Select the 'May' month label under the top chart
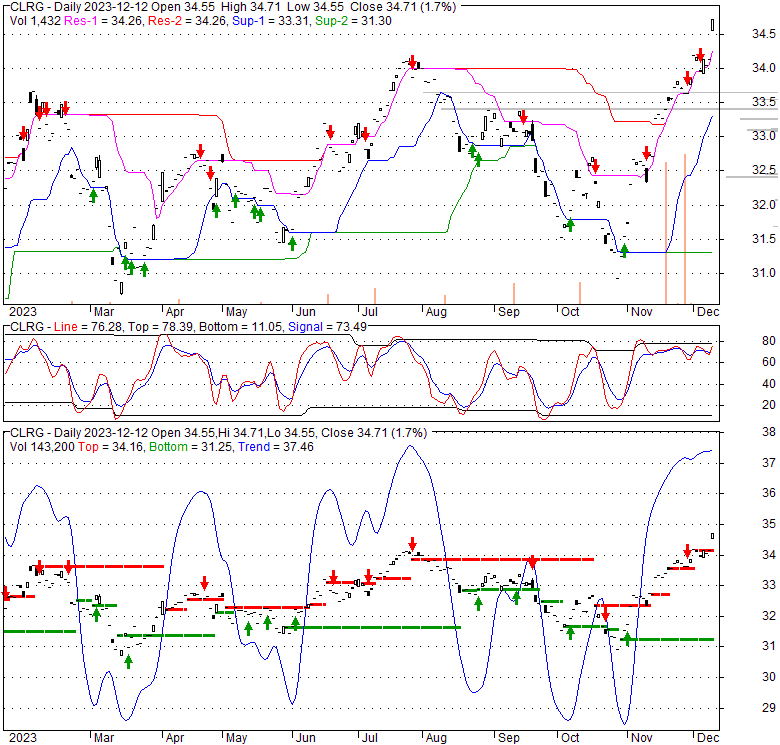The width and height of the screenshot is (780, 745). tap(236, 312)
